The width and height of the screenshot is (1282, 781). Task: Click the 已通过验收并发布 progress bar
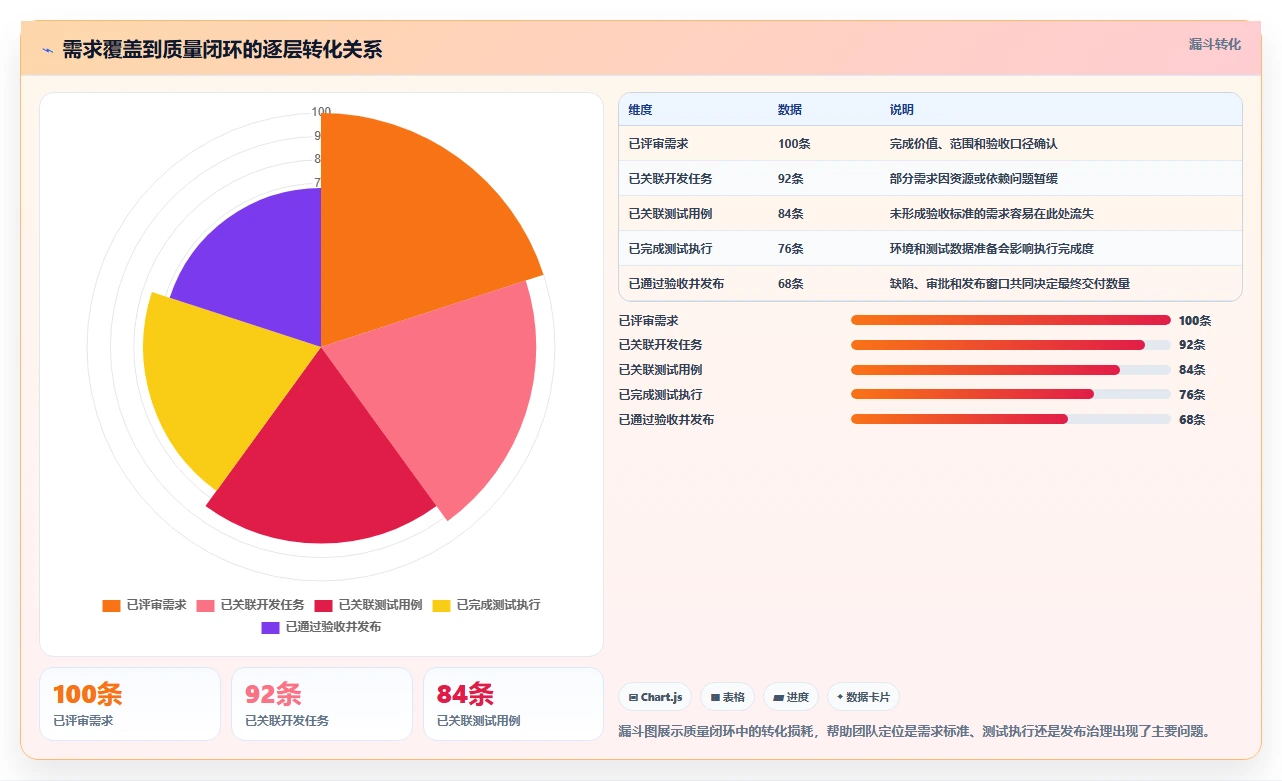coord(1011,419)
